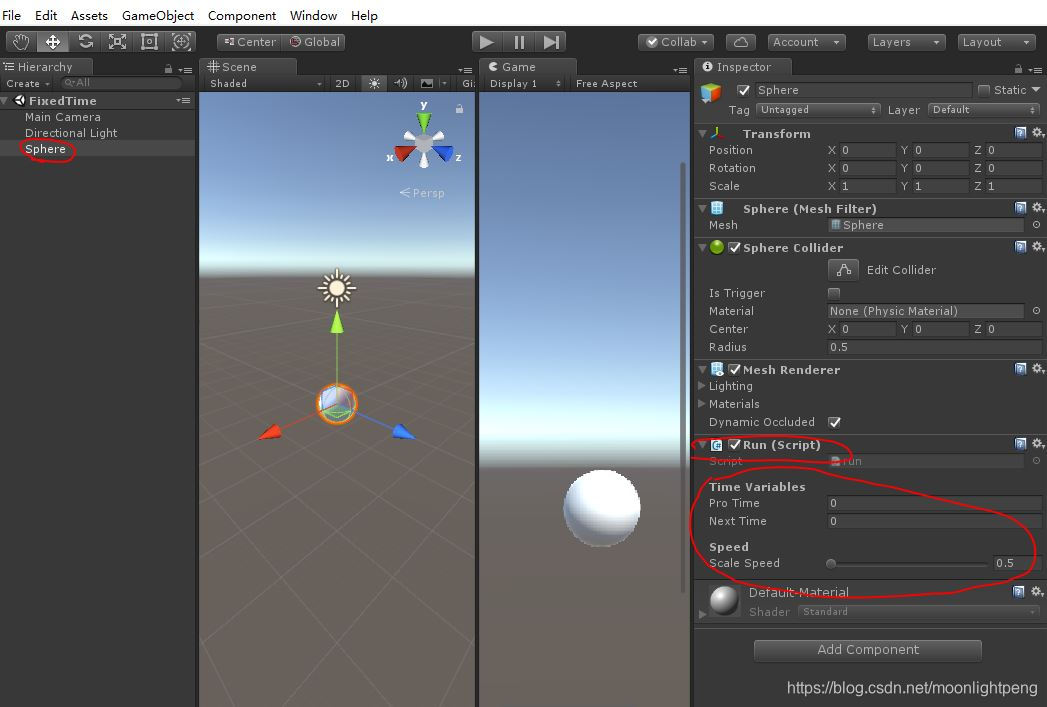Open the Static options arrow
The image size is (1047, 707).
[x=1036, y=89]
